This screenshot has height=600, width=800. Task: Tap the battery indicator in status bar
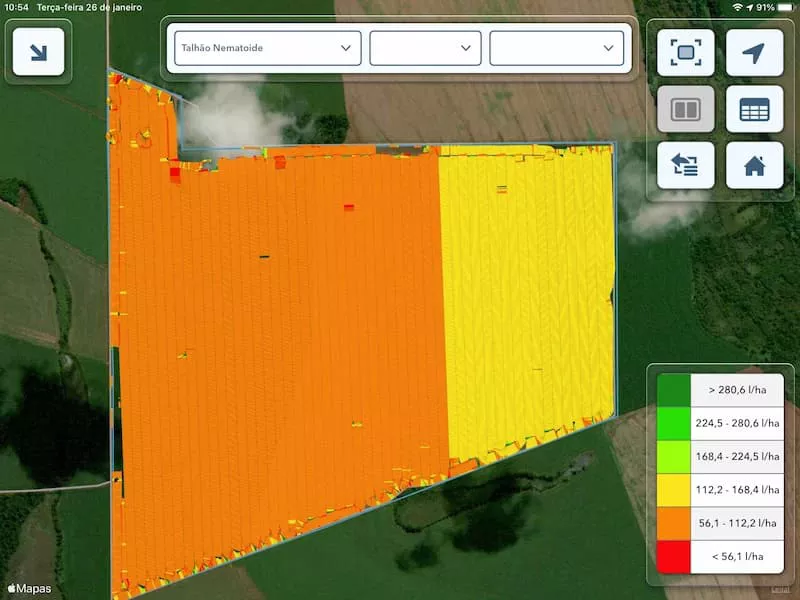[785, 7]
